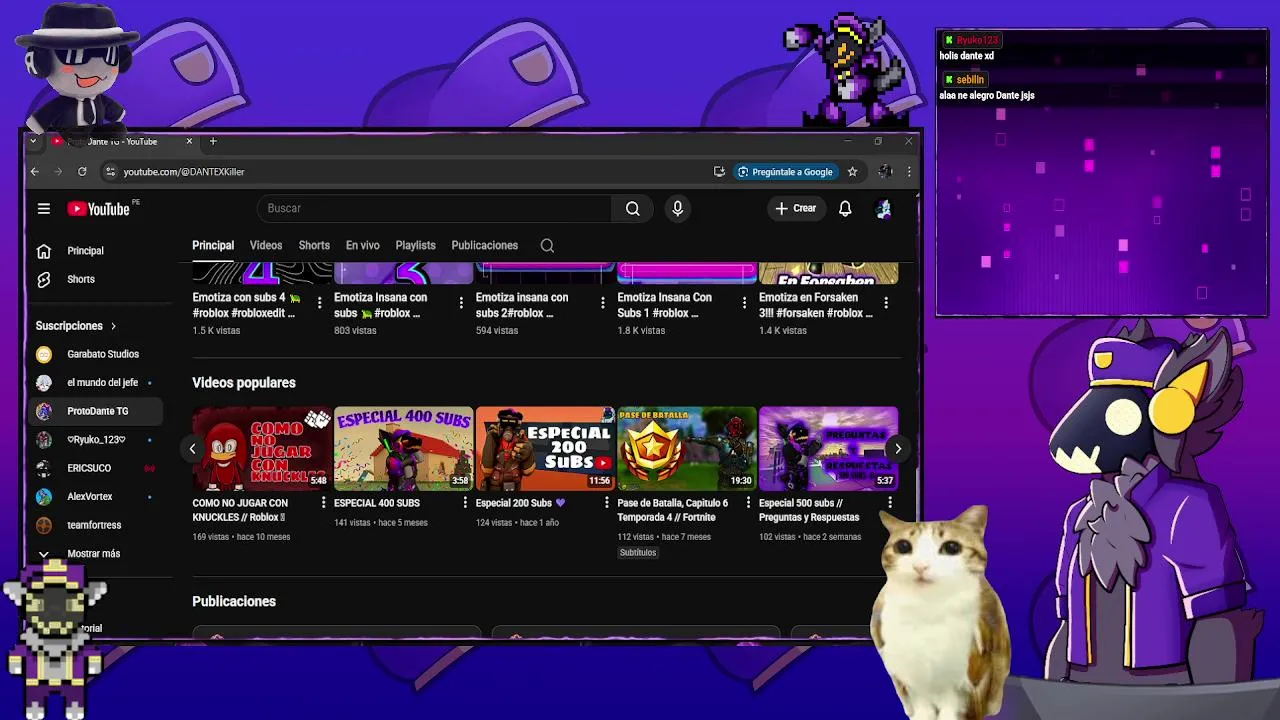Open Especial 200 Subs thumbnail

(545, 449)
